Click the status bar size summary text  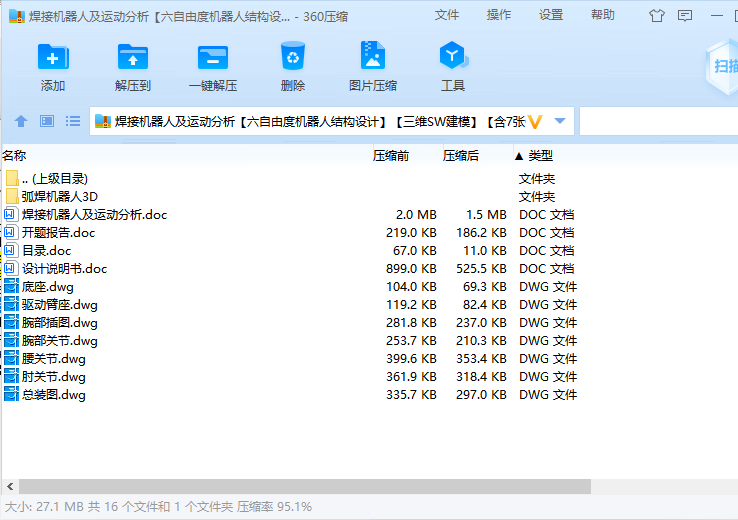[158, 507]
